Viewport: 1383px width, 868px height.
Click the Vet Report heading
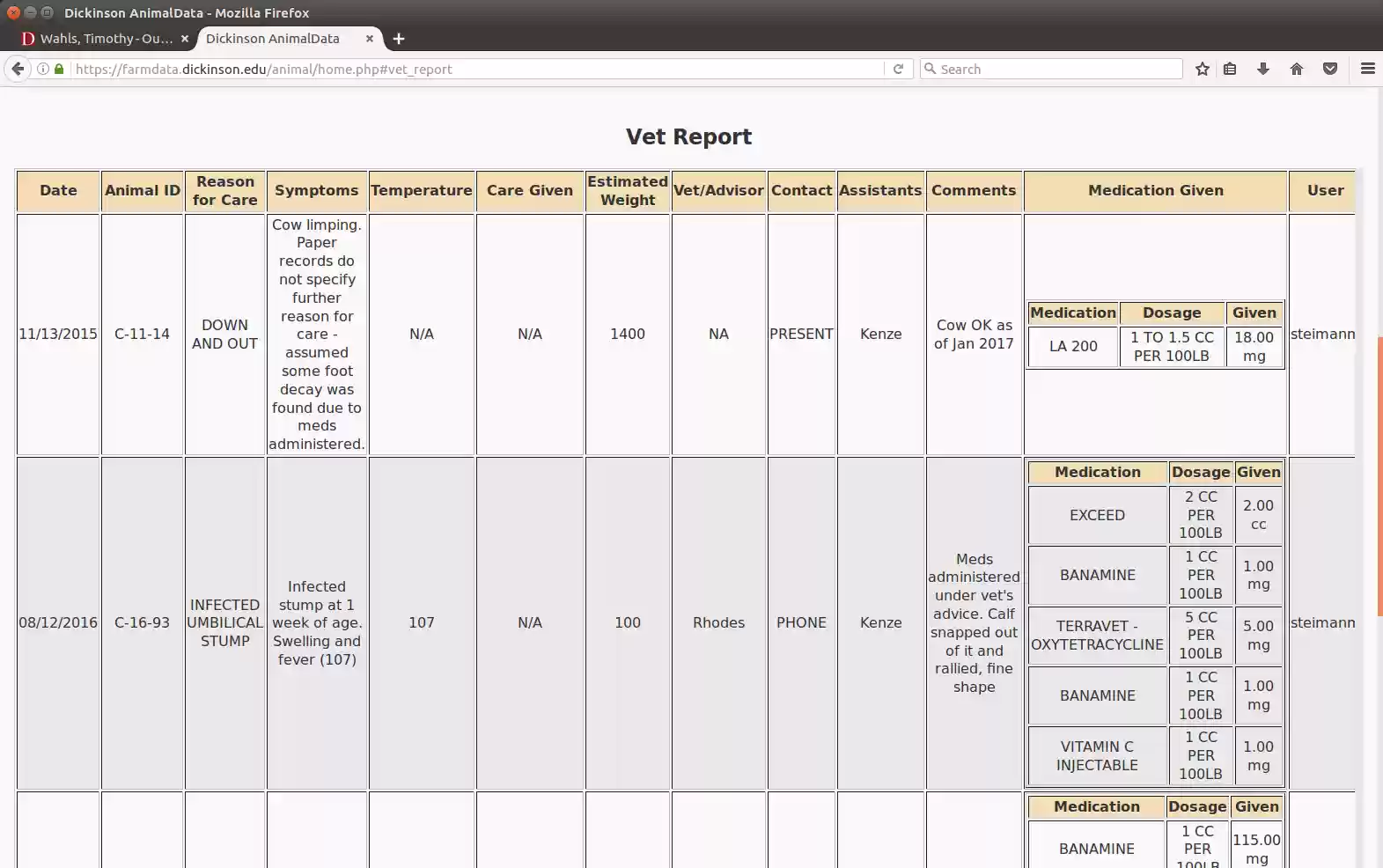click(x=688, y=136)
